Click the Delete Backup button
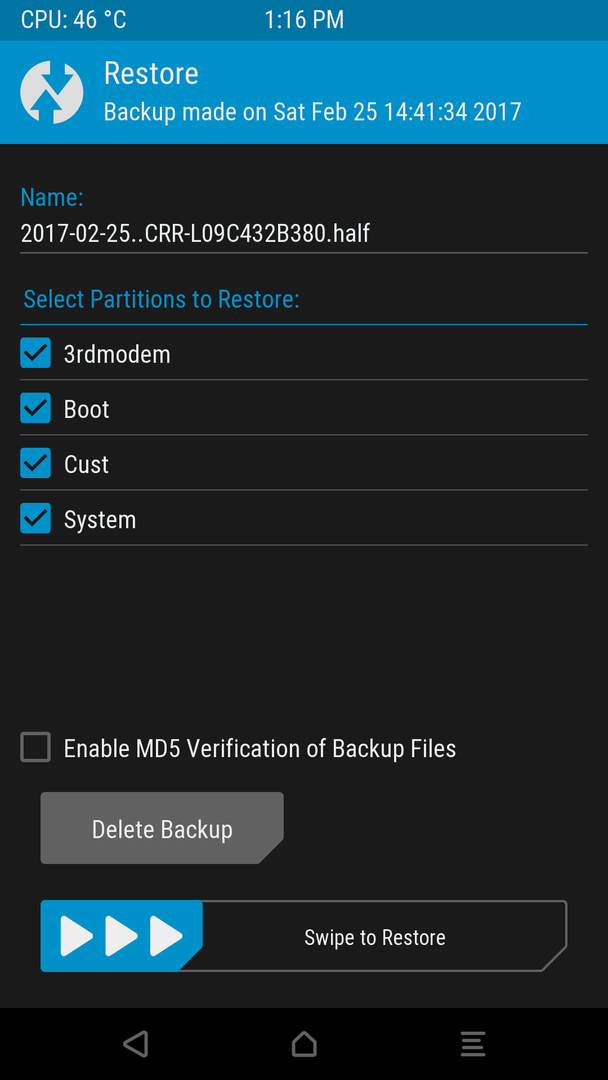The image size is (608, 1080). pos(162,828)
